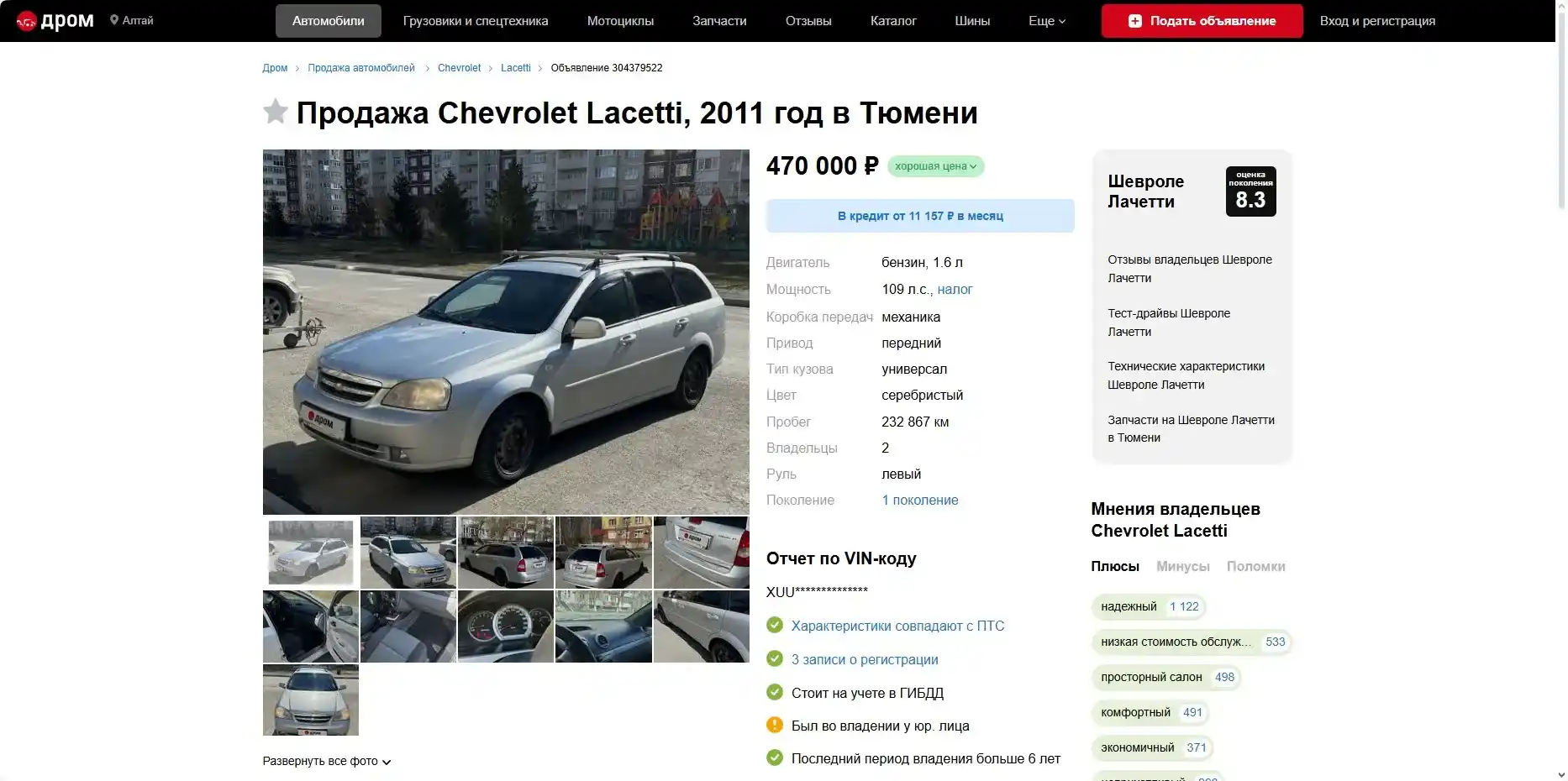Click the credit offer from 11 157 ₽ button
This screenshot has width=1568, height=781.
click(x=920, y=216)
